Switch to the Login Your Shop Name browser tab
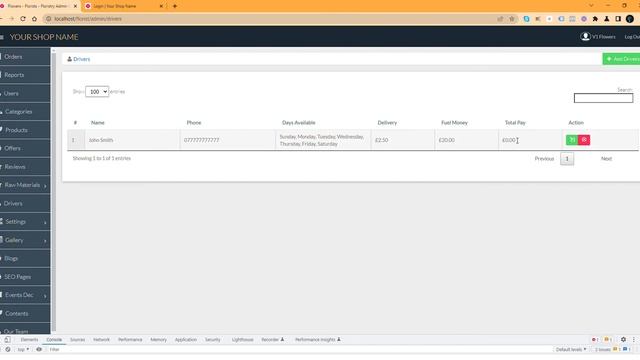The width and height of the screenshot is (640, 360). click(123, 6)
